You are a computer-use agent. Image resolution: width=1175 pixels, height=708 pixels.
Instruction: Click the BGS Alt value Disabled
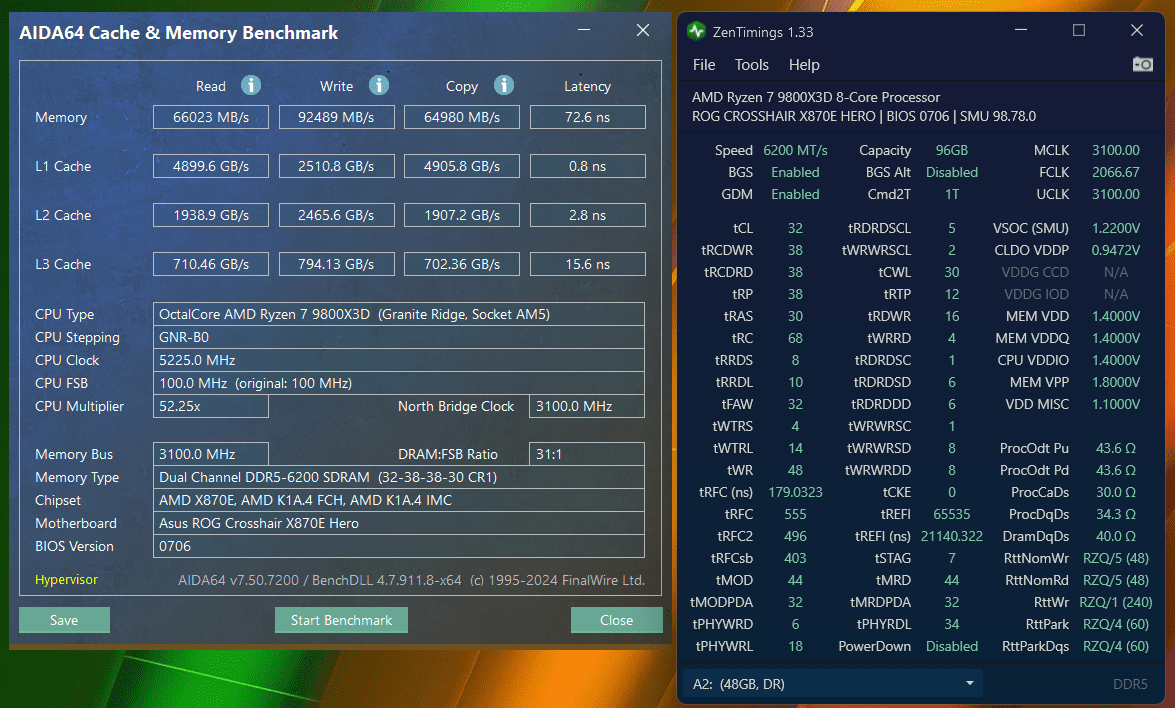pos(952,172)
